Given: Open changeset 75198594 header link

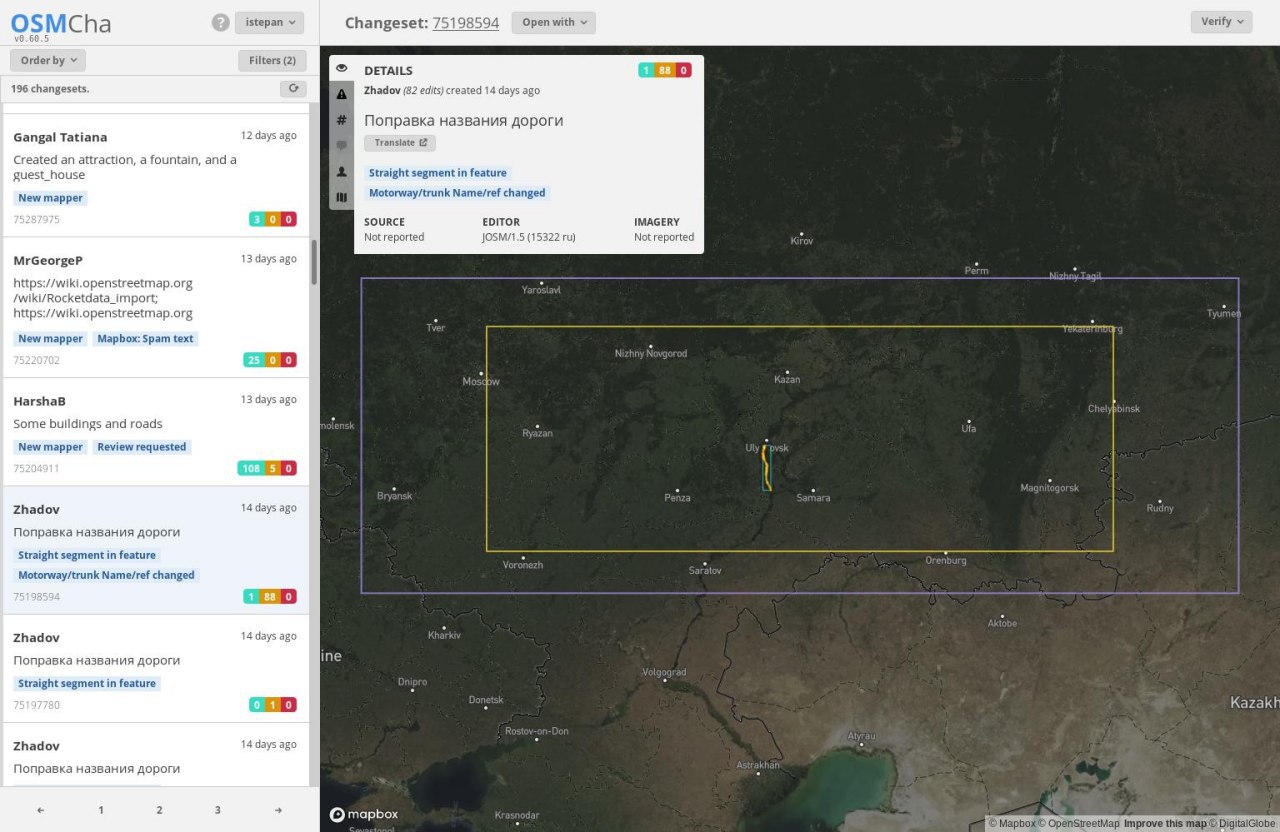Looking at the screenshot, I should [x=466, y=23].
